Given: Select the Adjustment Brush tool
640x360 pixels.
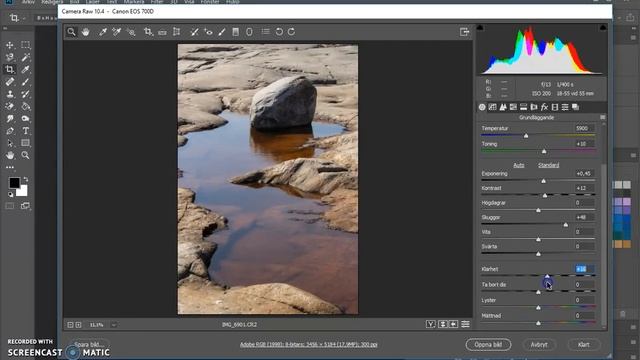Looking at the screenshot, I should coord(222,32).
